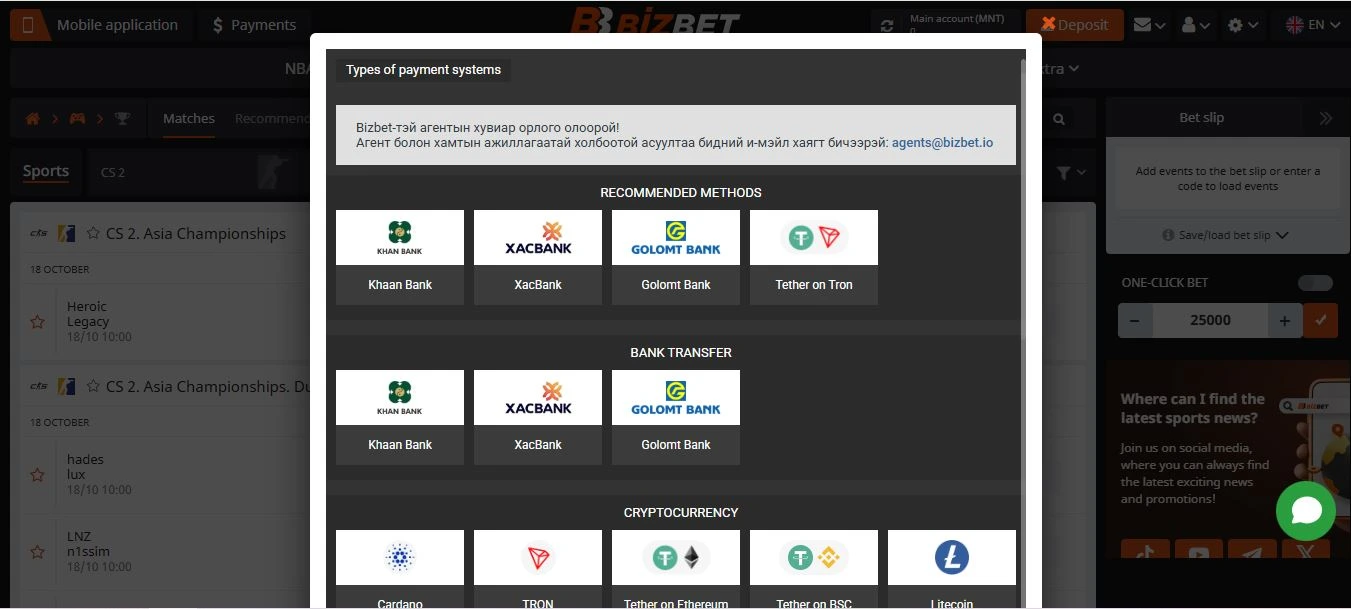Select Khaan Bank under Recommended Methods
This screenshot has width=1351, height=609.
point(400,257)
